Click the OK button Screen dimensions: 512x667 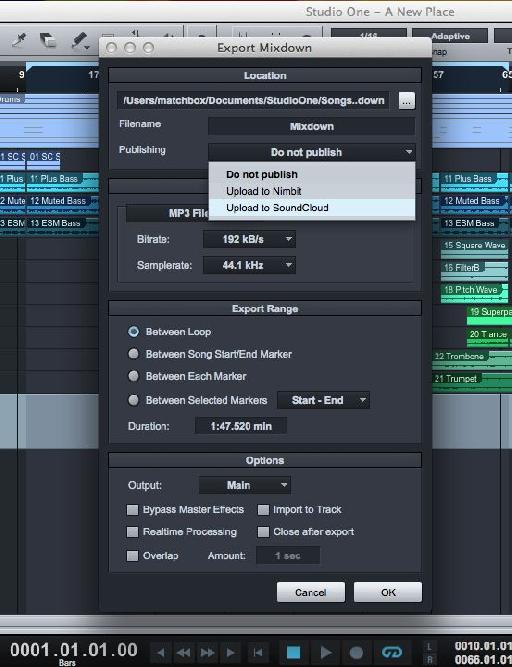[388, 592]
